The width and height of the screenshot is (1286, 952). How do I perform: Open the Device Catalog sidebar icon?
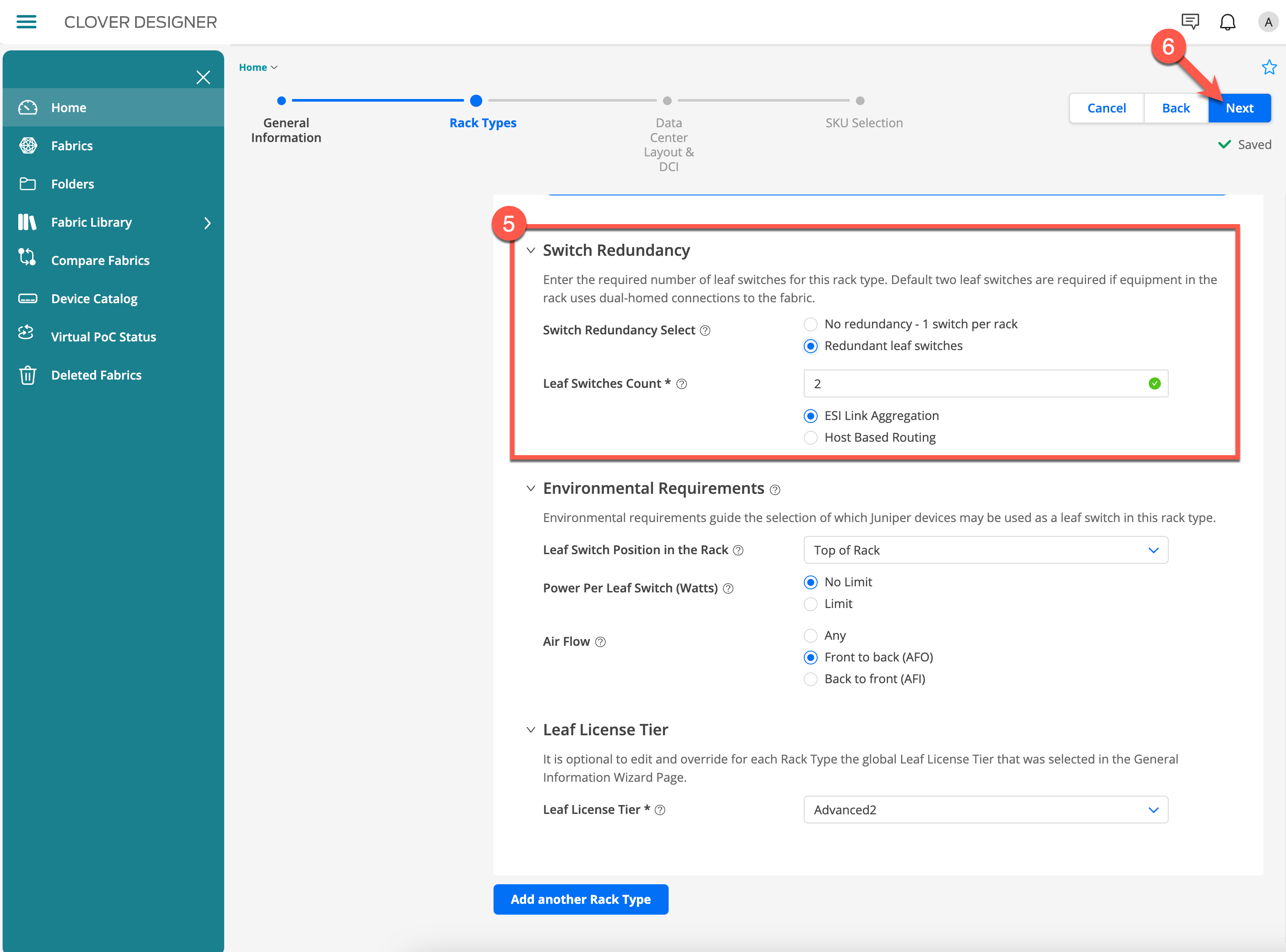click(28, 298)
